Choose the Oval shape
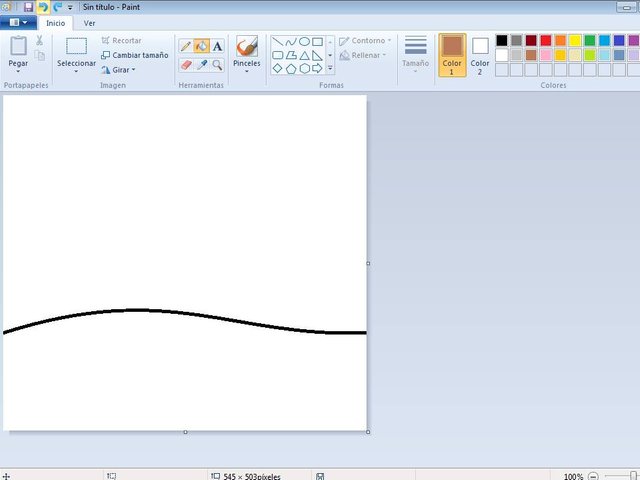This screenshot has height=480, width=640. click(x=304, y=41)
